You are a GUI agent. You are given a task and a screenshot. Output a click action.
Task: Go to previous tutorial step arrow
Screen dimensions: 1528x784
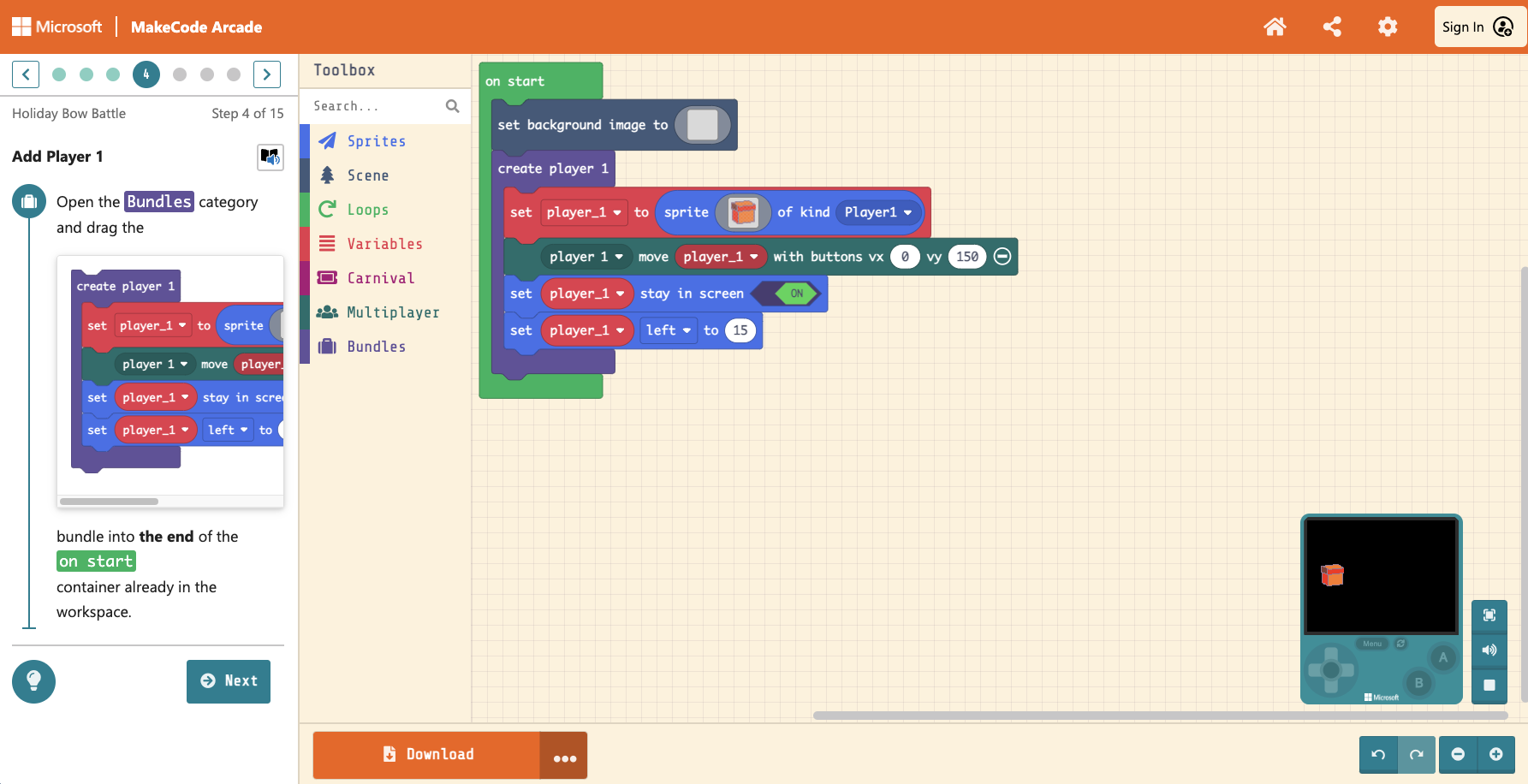click(x=26, y=74)
